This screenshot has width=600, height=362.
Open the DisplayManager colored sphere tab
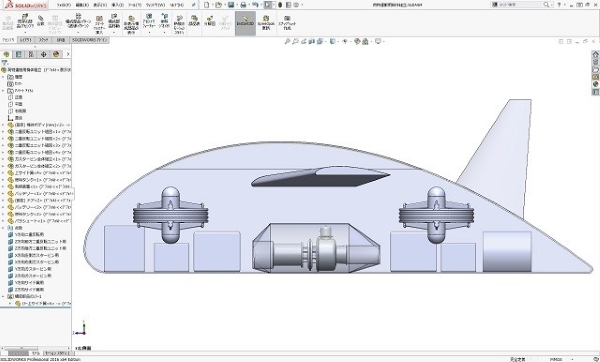[56, 54]
